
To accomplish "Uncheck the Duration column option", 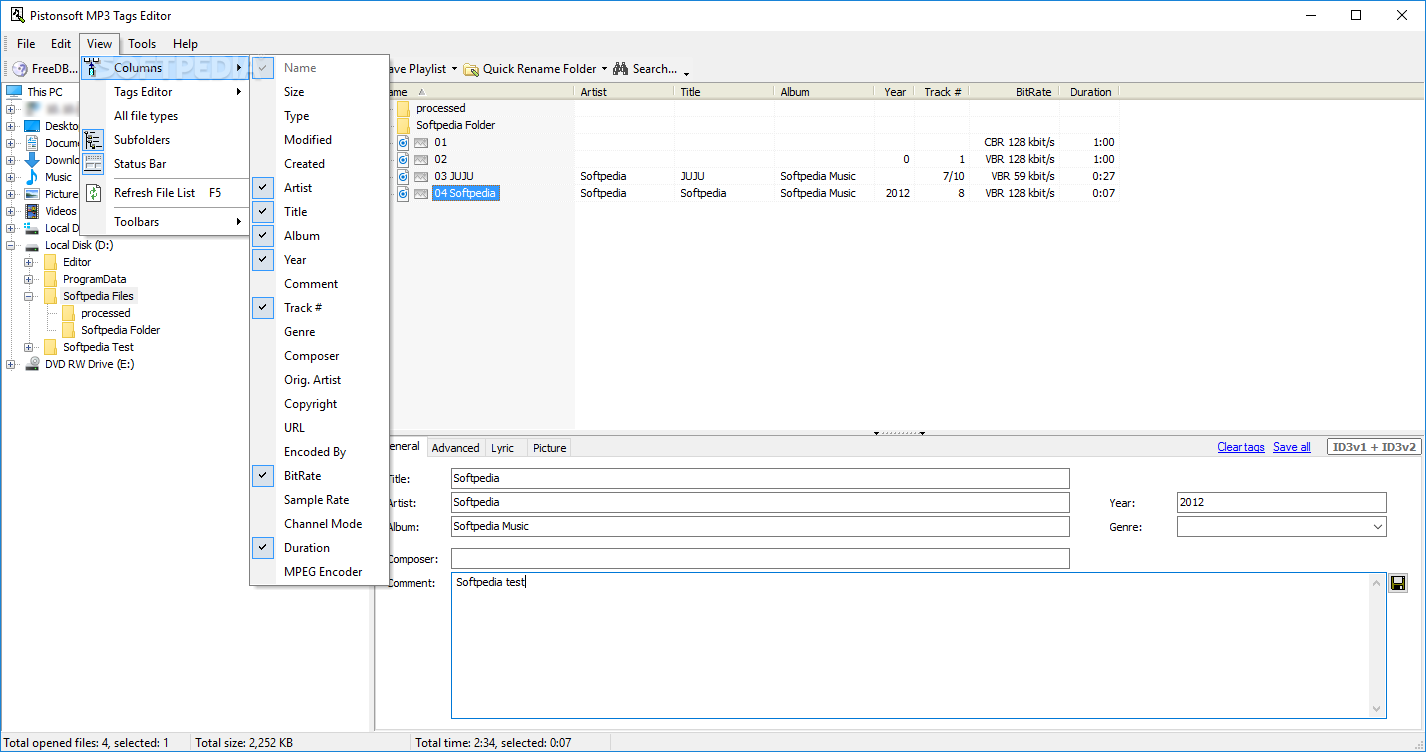I will [x=263, y=548].
